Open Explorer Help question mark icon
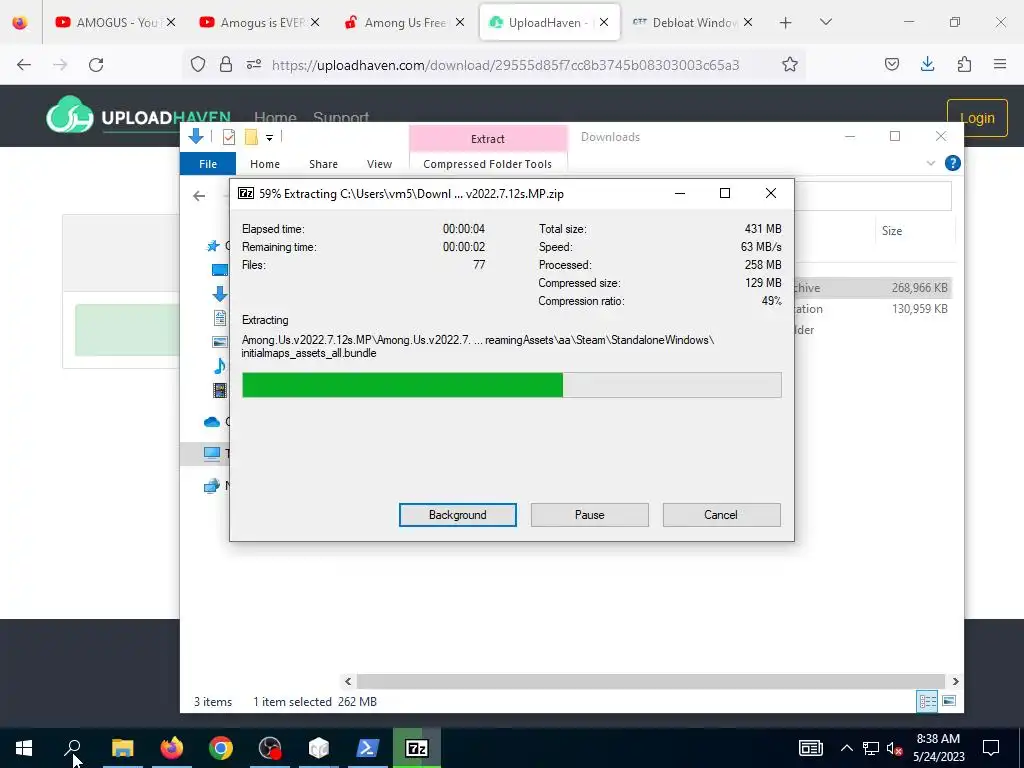 tap(952, 163)
